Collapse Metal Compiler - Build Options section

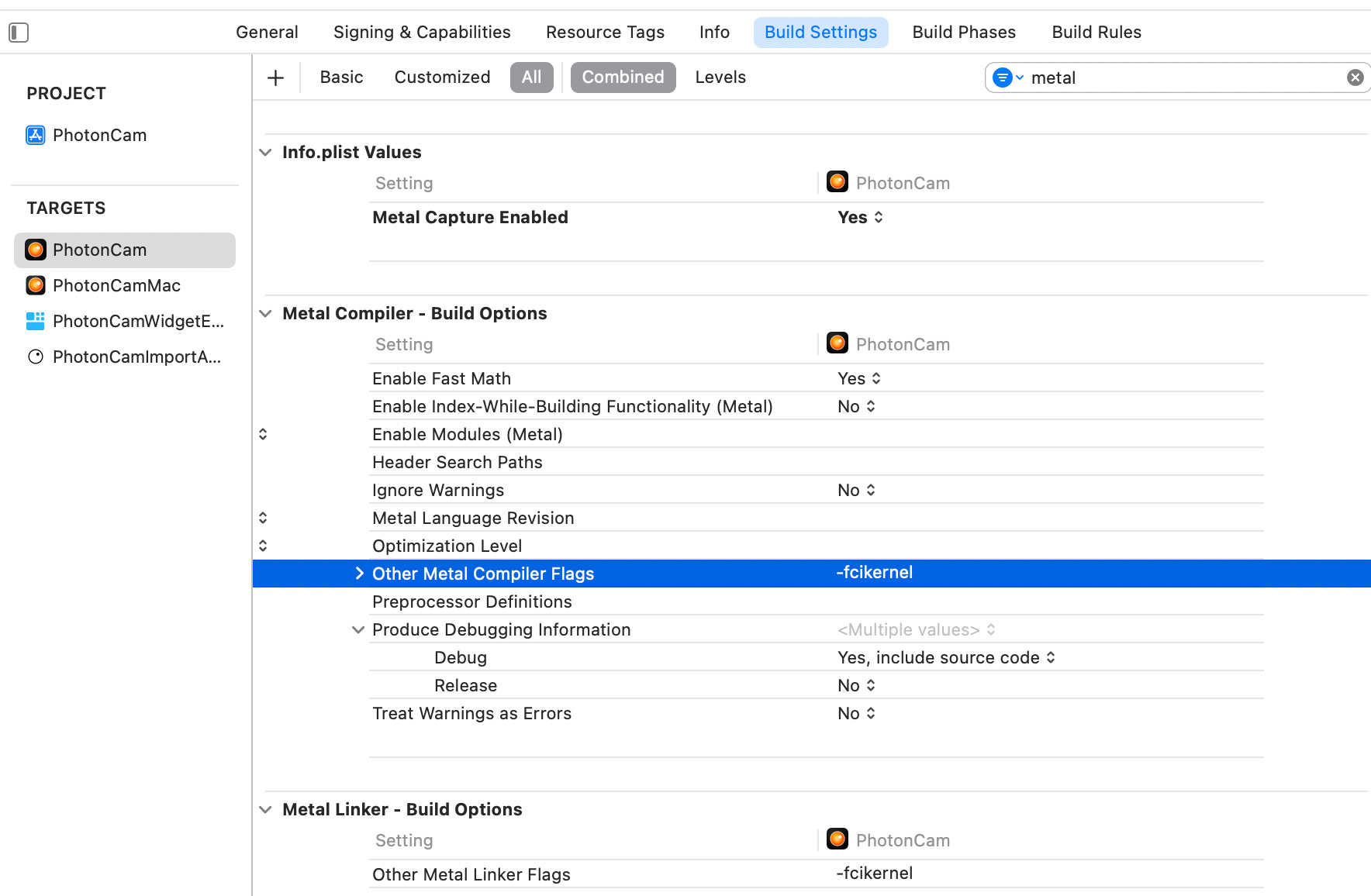click(265, 314)
